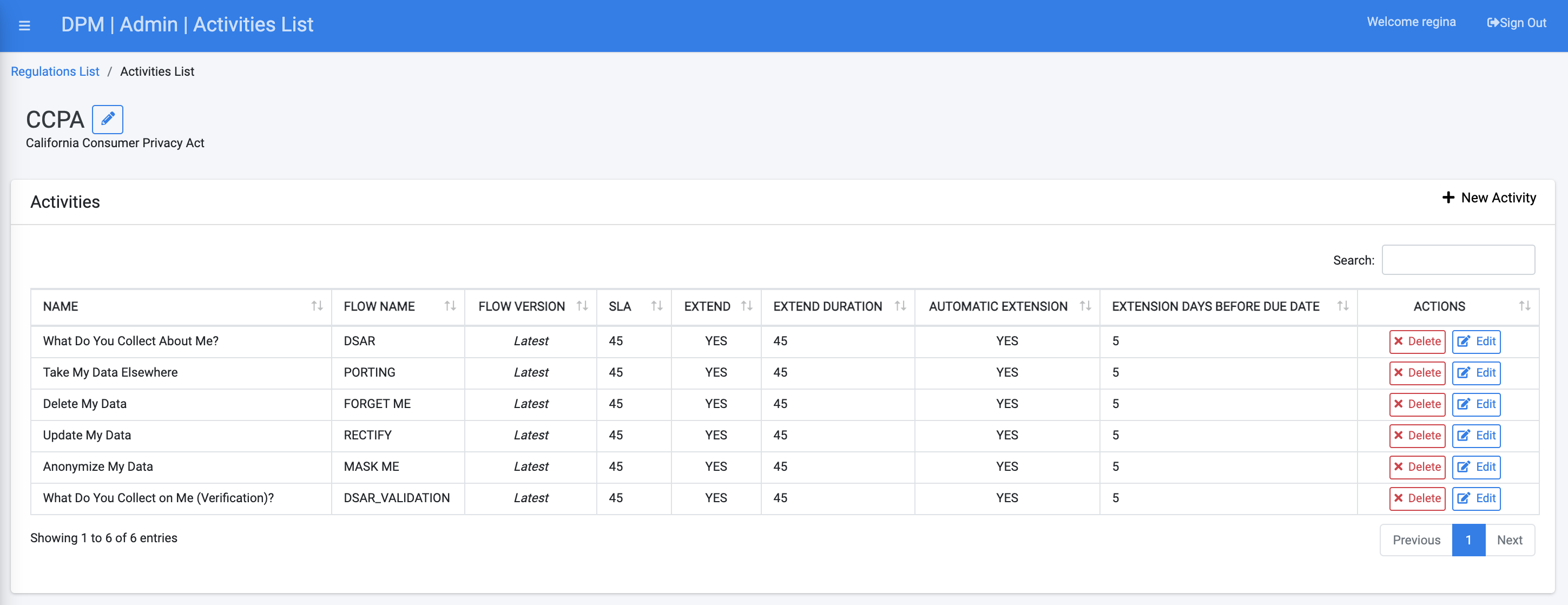Go to Next page
The image size is (1568, 605).
coord(1510,540)
